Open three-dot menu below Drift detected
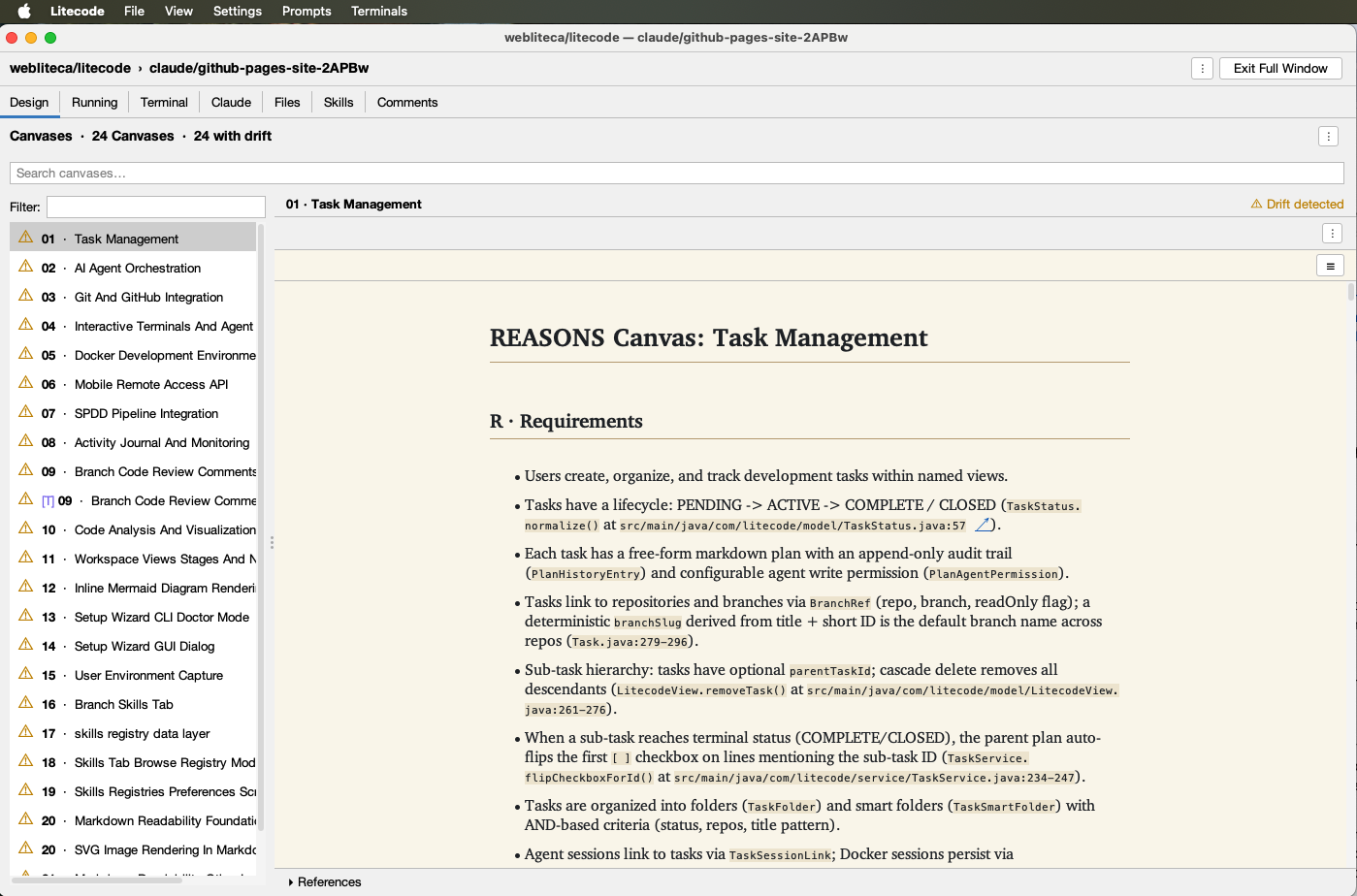This screenshot has height=896, width=1357. tap(1332, 233)
